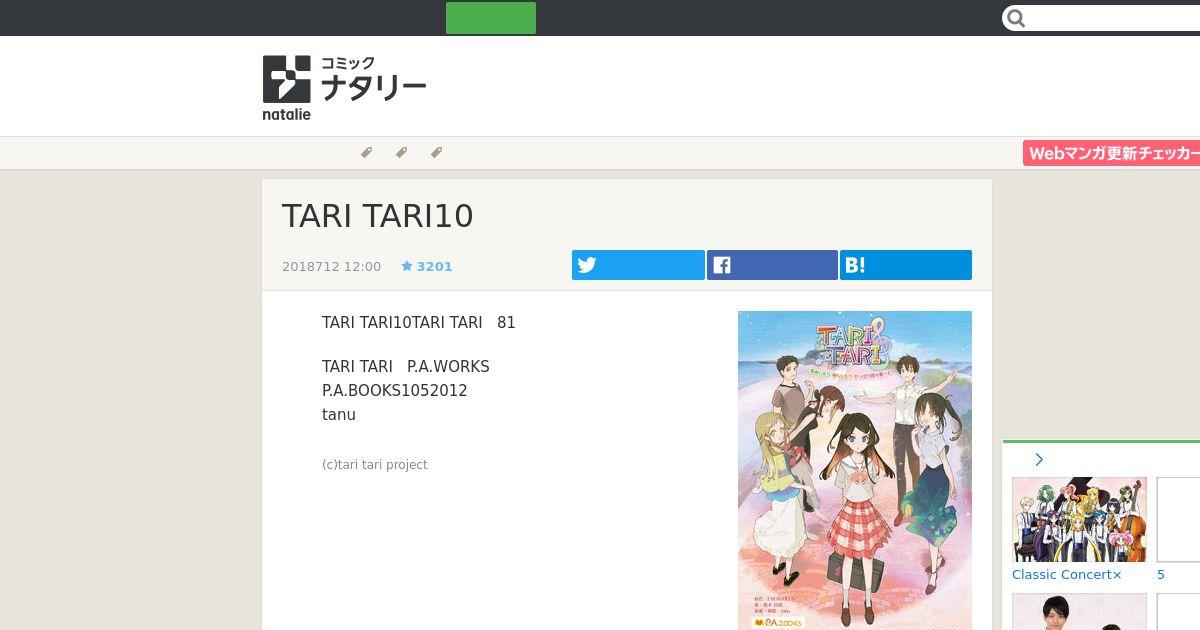Open the sidebar item labeled 5
Viewport: 1200px width, 630px height.
[x=1161, y=574]
